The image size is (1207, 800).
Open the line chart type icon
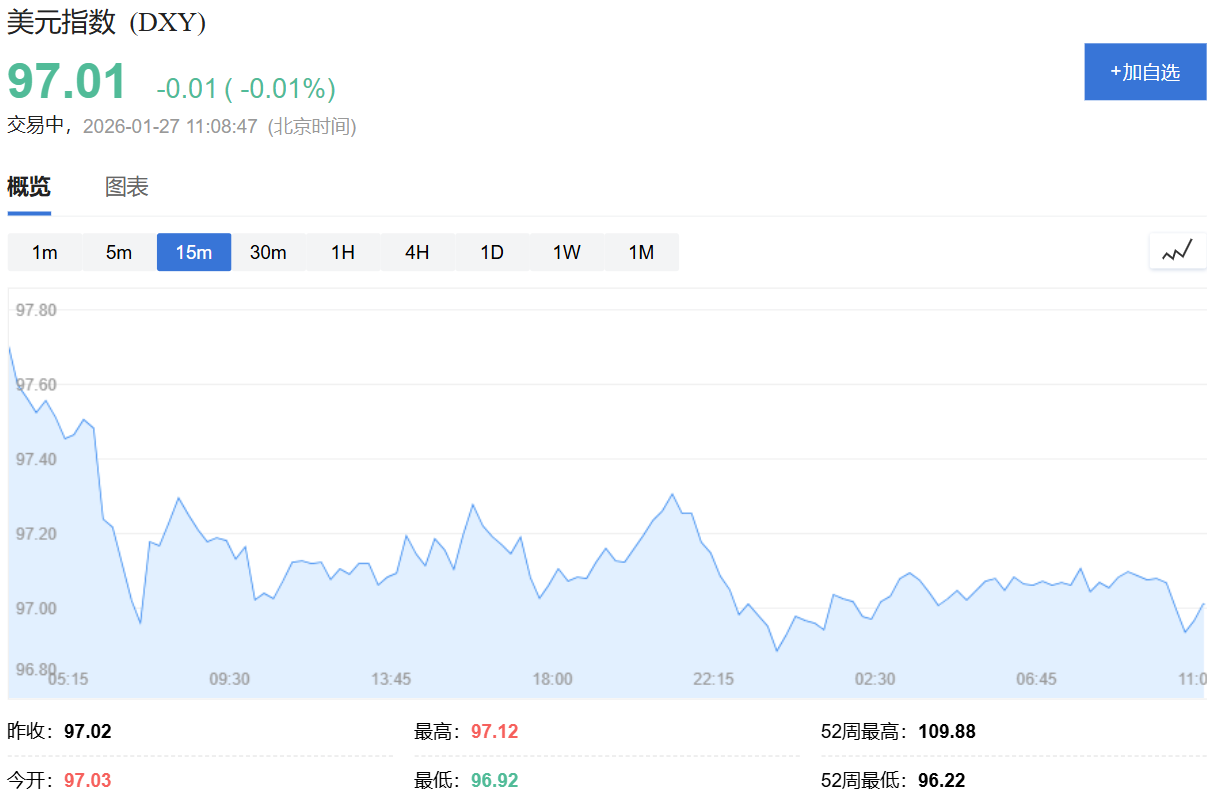[1178, 251]
